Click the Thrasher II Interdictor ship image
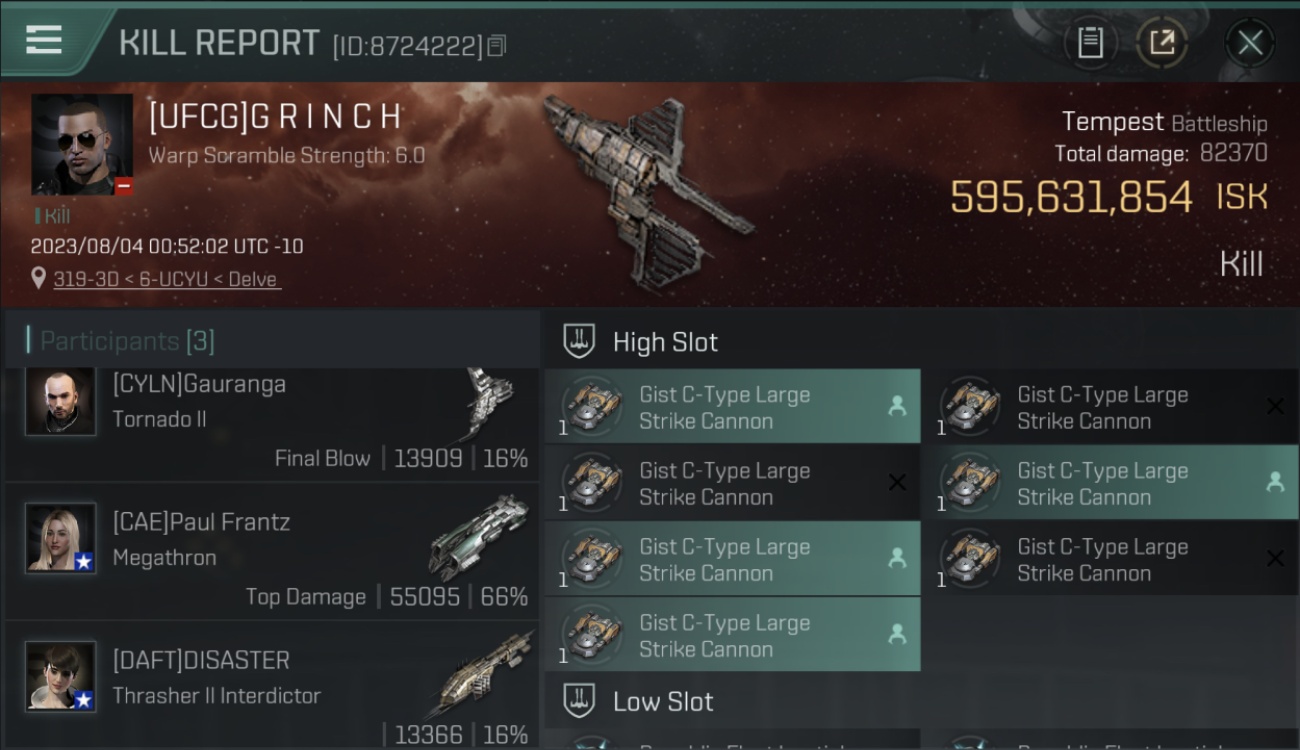The width and height of the screenshot is (1300, 750). [x=485, y=672]
